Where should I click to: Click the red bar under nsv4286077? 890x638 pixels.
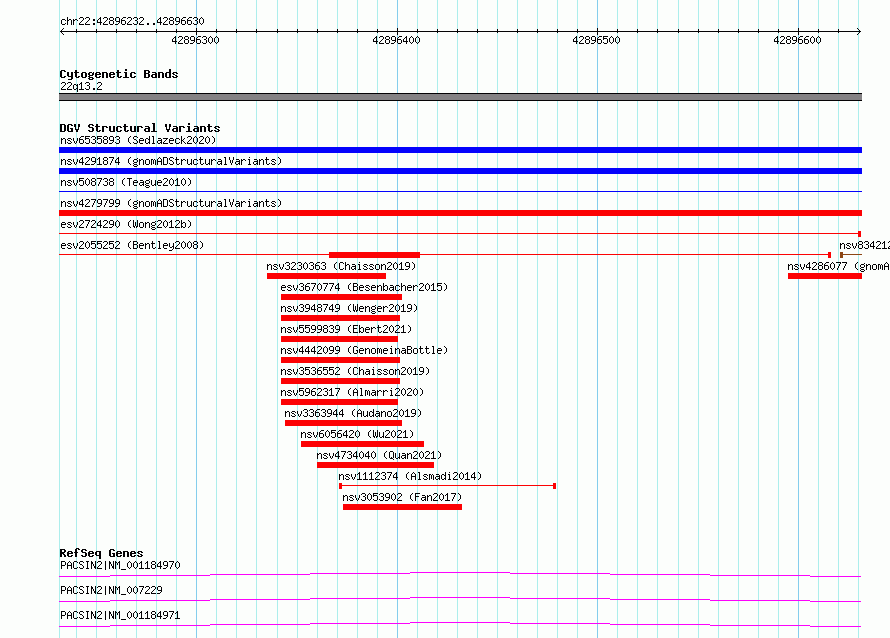[825, 276]
